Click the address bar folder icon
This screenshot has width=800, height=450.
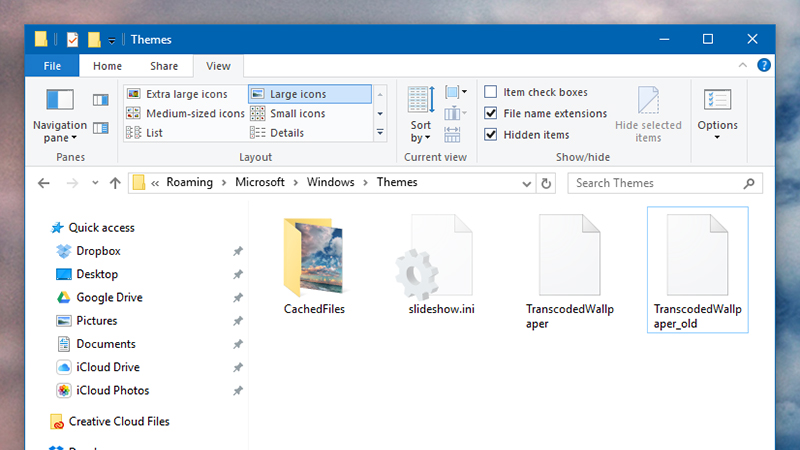click(139, 182)
